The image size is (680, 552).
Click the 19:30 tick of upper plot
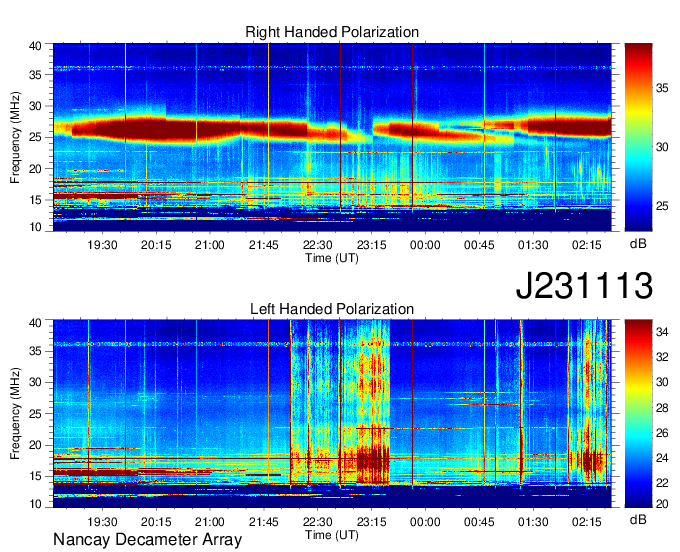102,245
